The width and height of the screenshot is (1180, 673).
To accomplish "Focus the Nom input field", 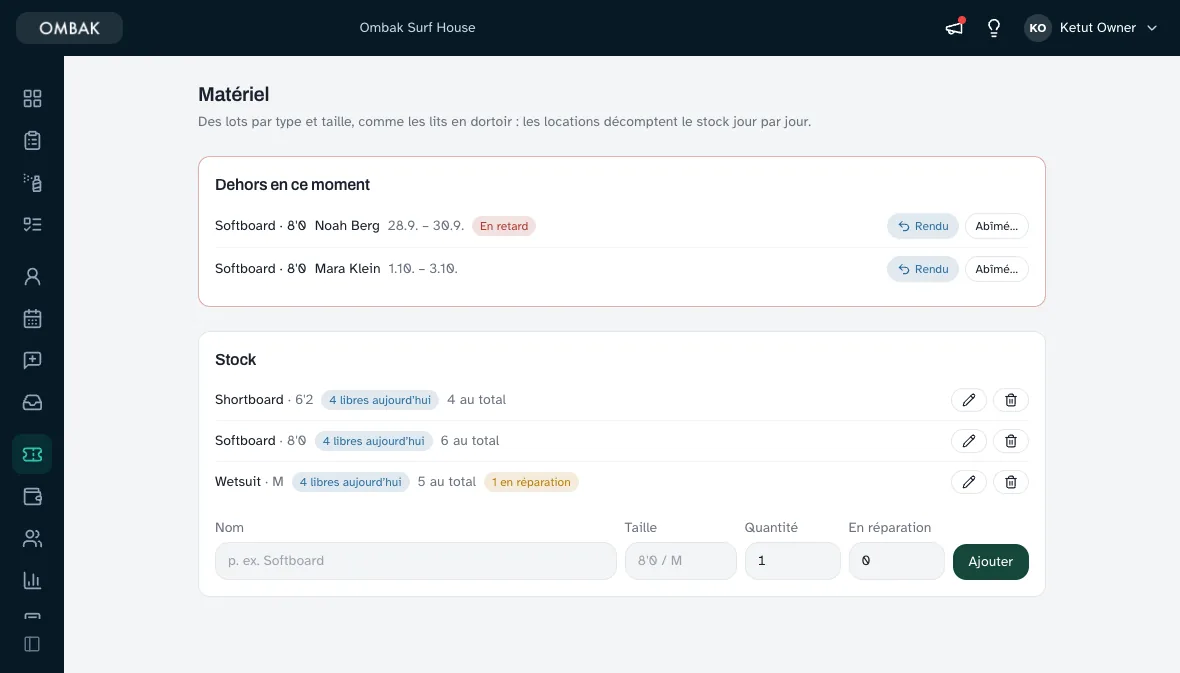I will pos(415,561).
